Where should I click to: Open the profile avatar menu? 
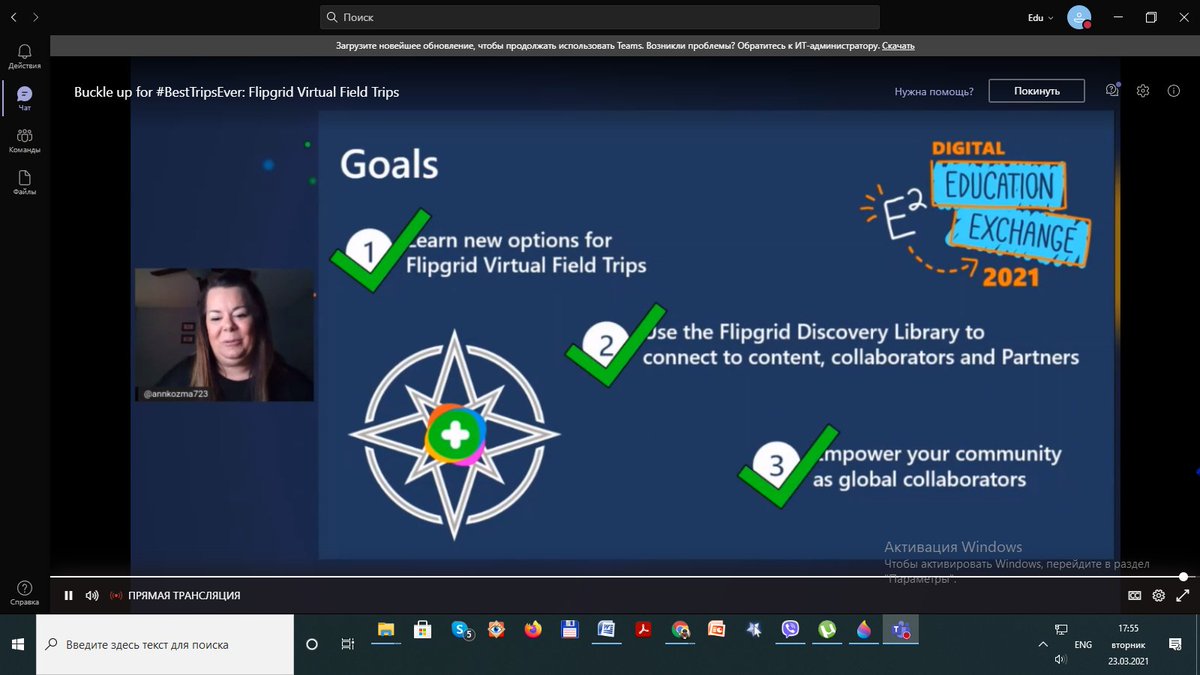tap(1078, 17)
